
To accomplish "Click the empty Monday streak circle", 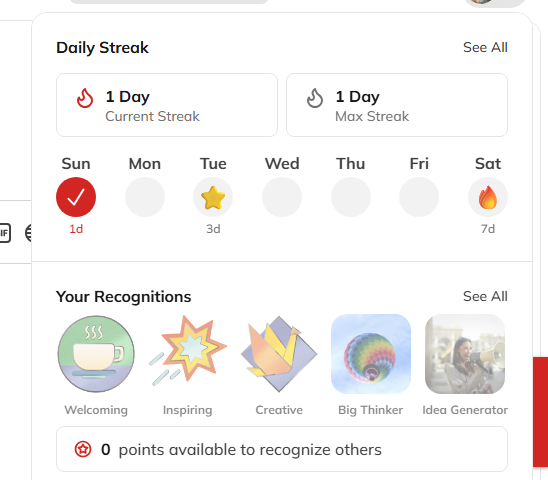I will (145, 197).
